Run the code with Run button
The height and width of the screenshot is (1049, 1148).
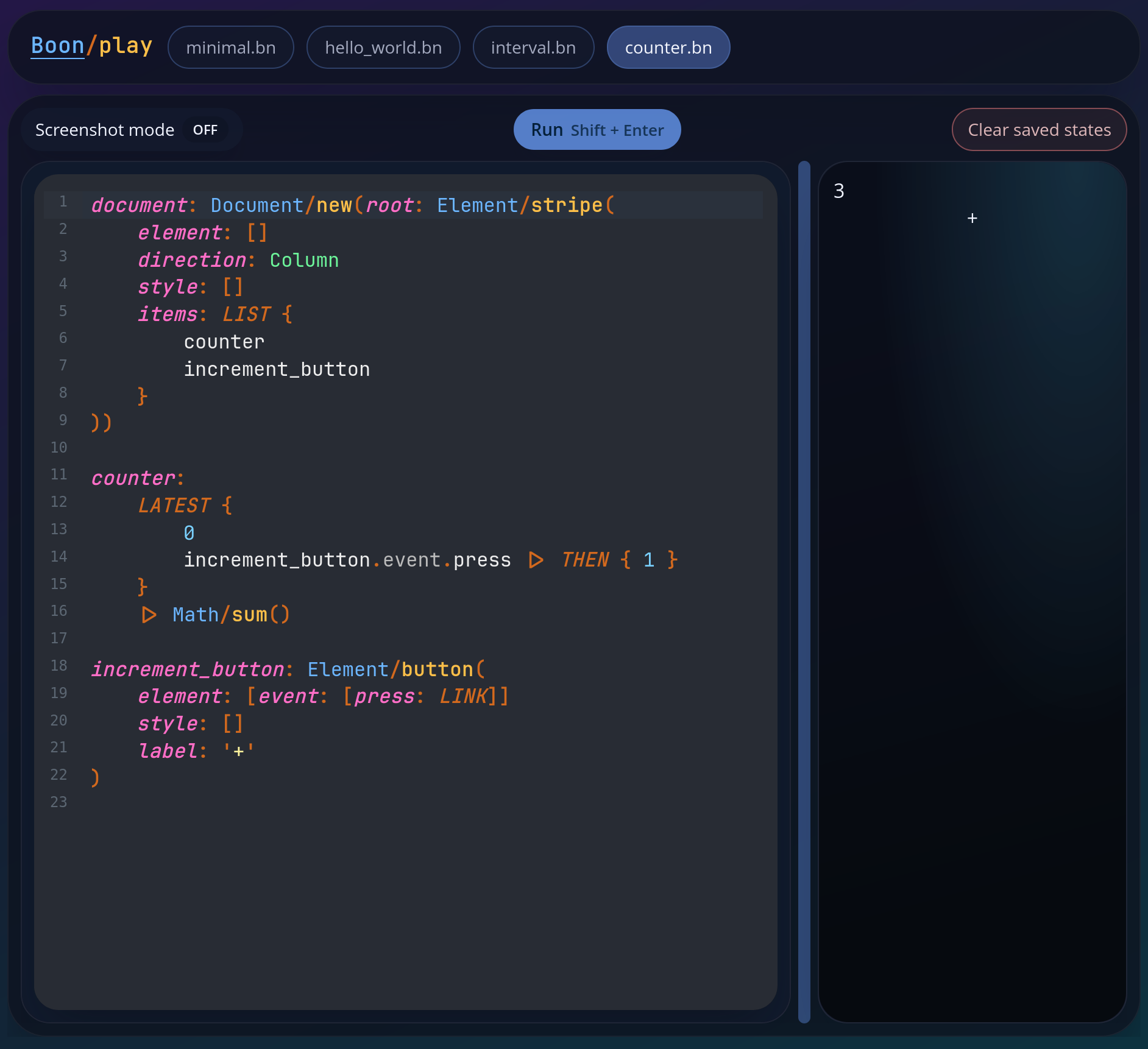(597, 130)
